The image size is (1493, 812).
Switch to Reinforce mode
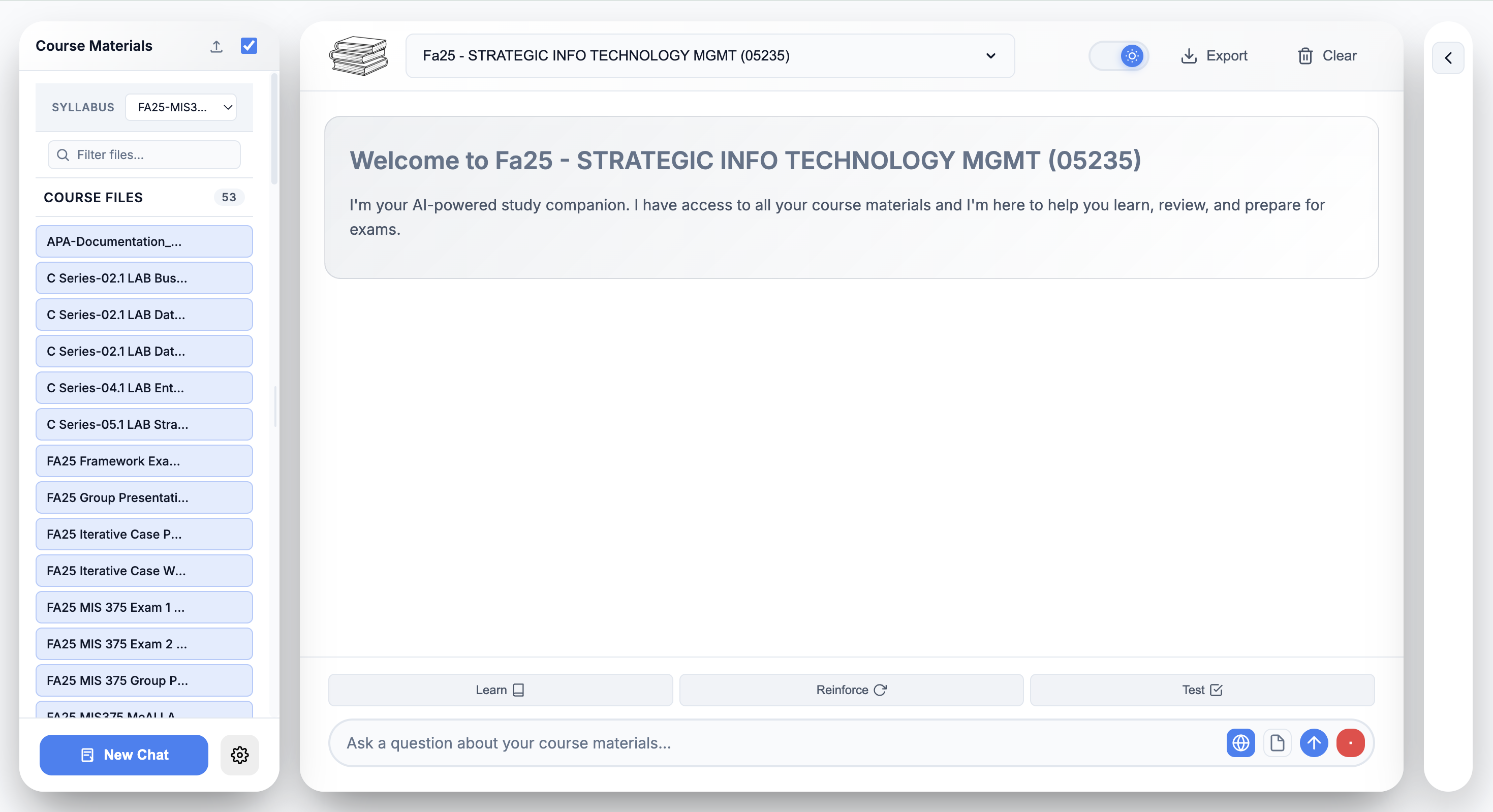tap(851, 690)
